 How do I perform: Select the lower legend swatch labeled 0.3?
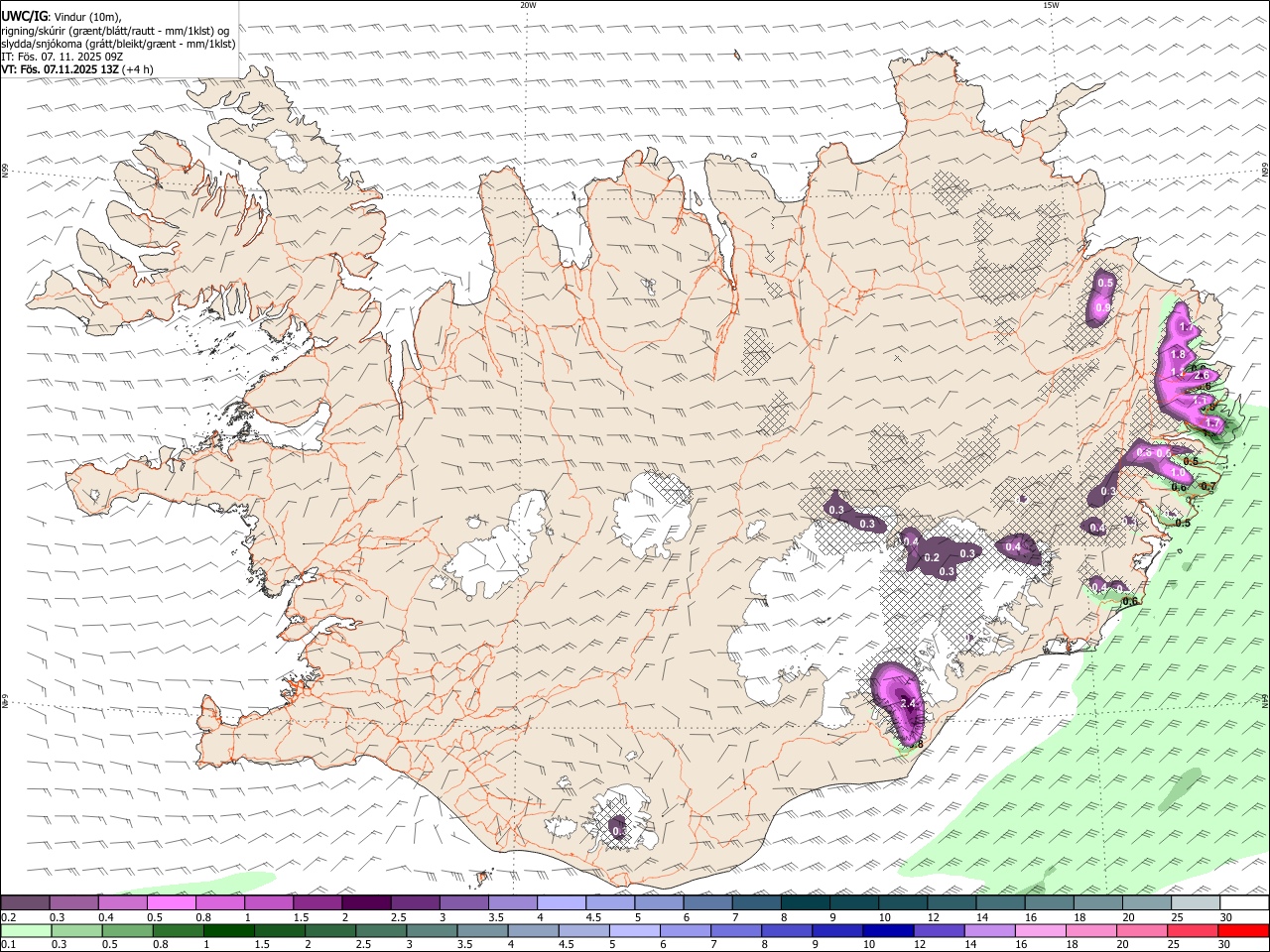pyautogui.click(x=76, y=930)
